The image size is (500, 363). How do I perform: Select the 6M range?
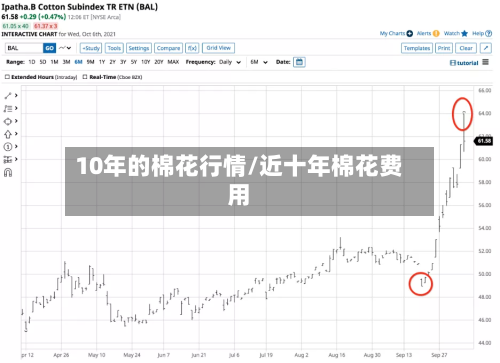[x=78, y=62]
